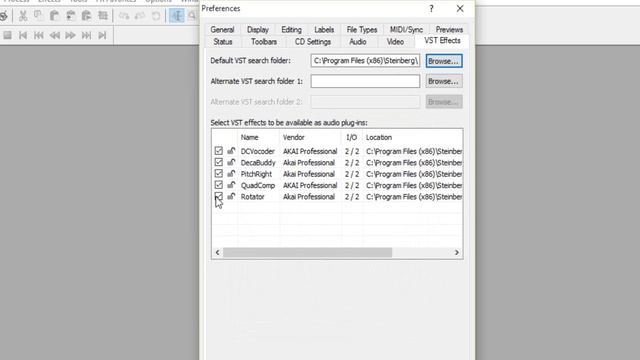Select the PitchRight plug-in name
640x360 pixels.
(256, 174)
